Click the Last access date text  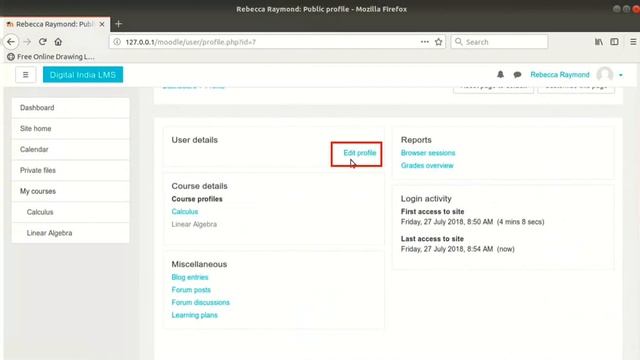(x=458, y=249)
